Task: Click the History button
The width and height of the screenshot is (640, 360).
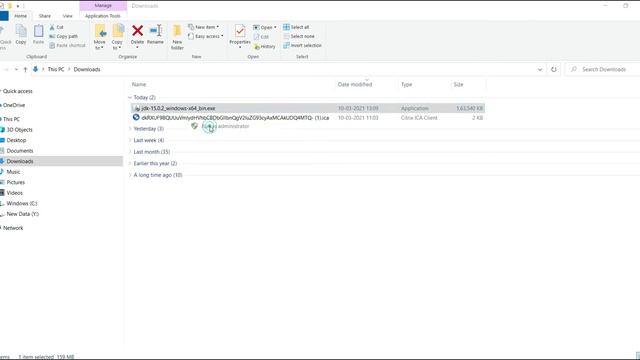Action: click(x=264, y=47)
